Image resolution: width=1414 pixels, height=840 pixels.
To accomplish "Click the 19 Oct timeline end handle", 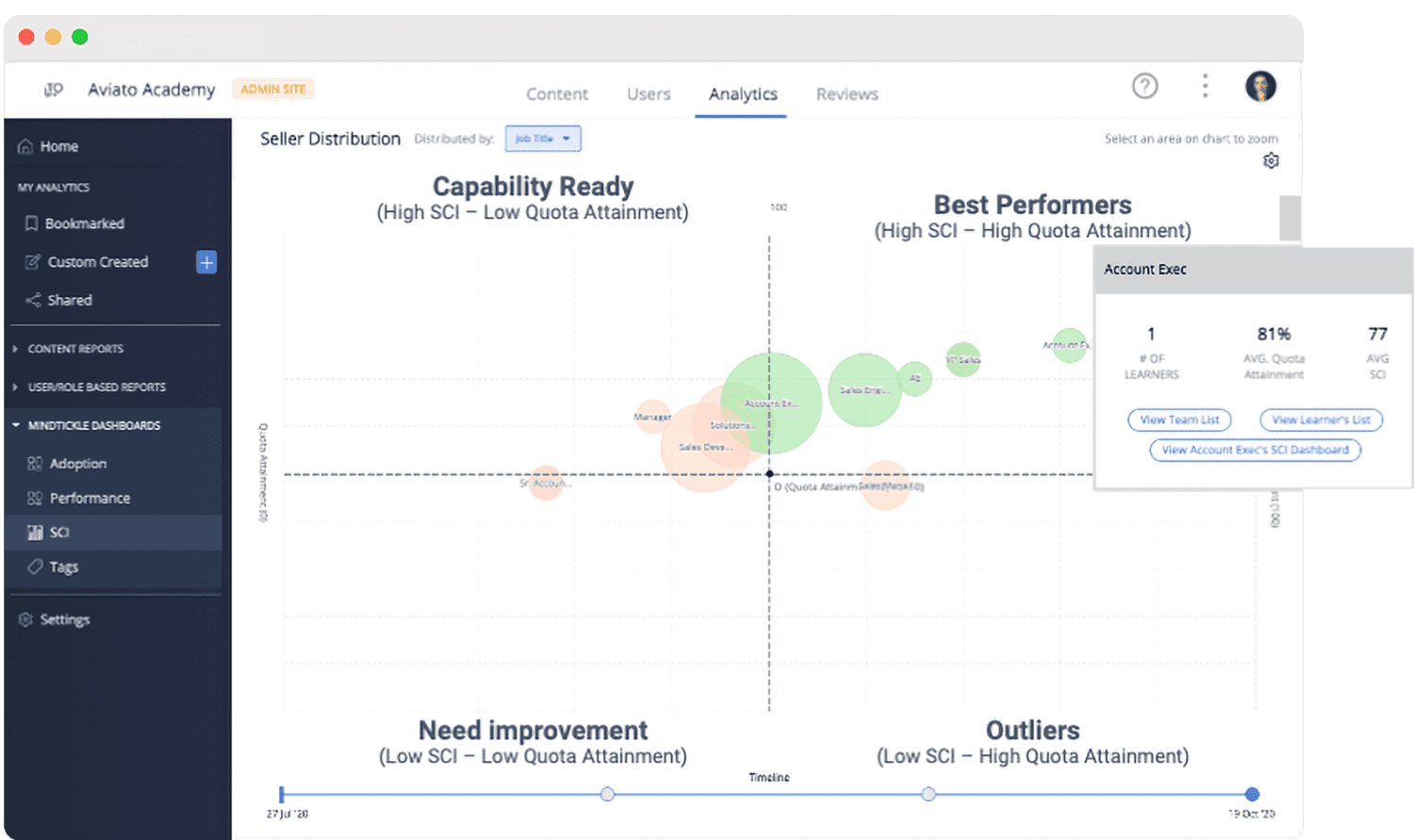I will (1252, 794).
